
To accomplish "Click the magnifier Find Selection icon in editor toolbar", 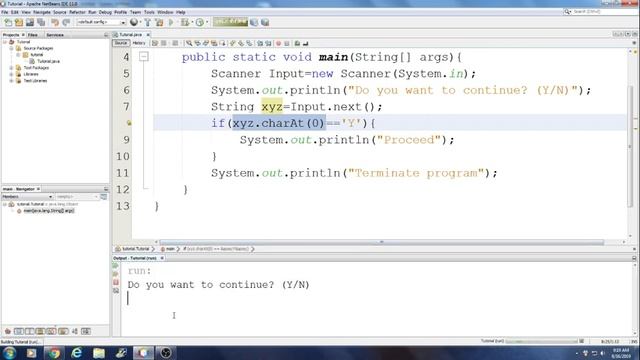I will pos(189,43).
